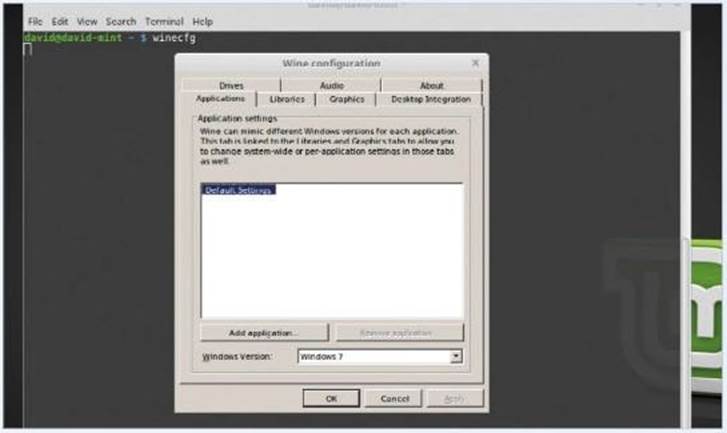Switch to the About tab
Screen dimensions: 727x433
coord(432,85)
